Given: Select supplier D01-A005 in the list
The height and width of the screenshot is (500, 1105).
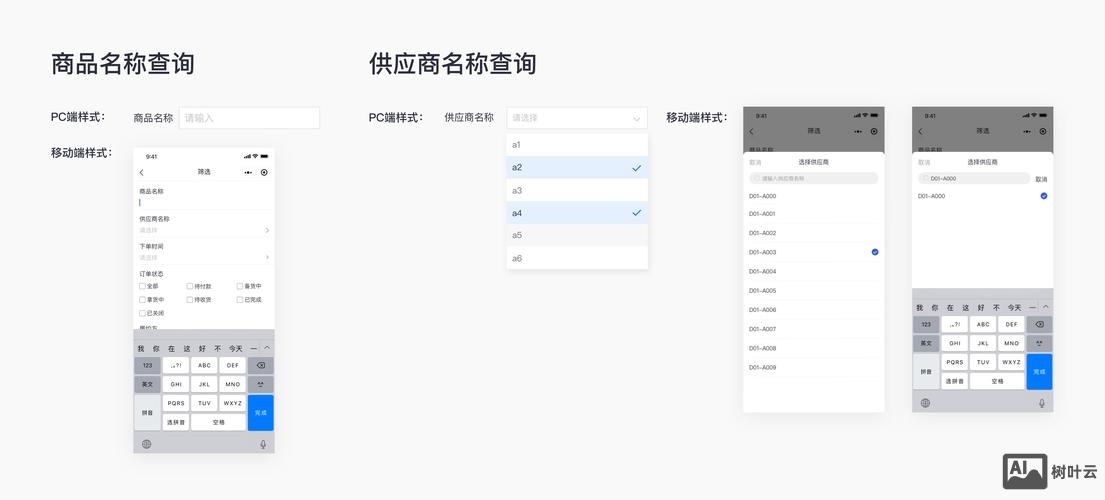Looking at the screenshot, I should (814, 291).
